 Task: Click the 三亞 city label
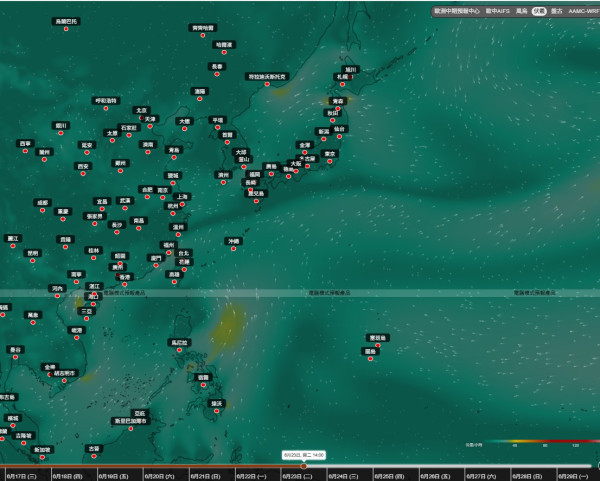coord(86,311)
